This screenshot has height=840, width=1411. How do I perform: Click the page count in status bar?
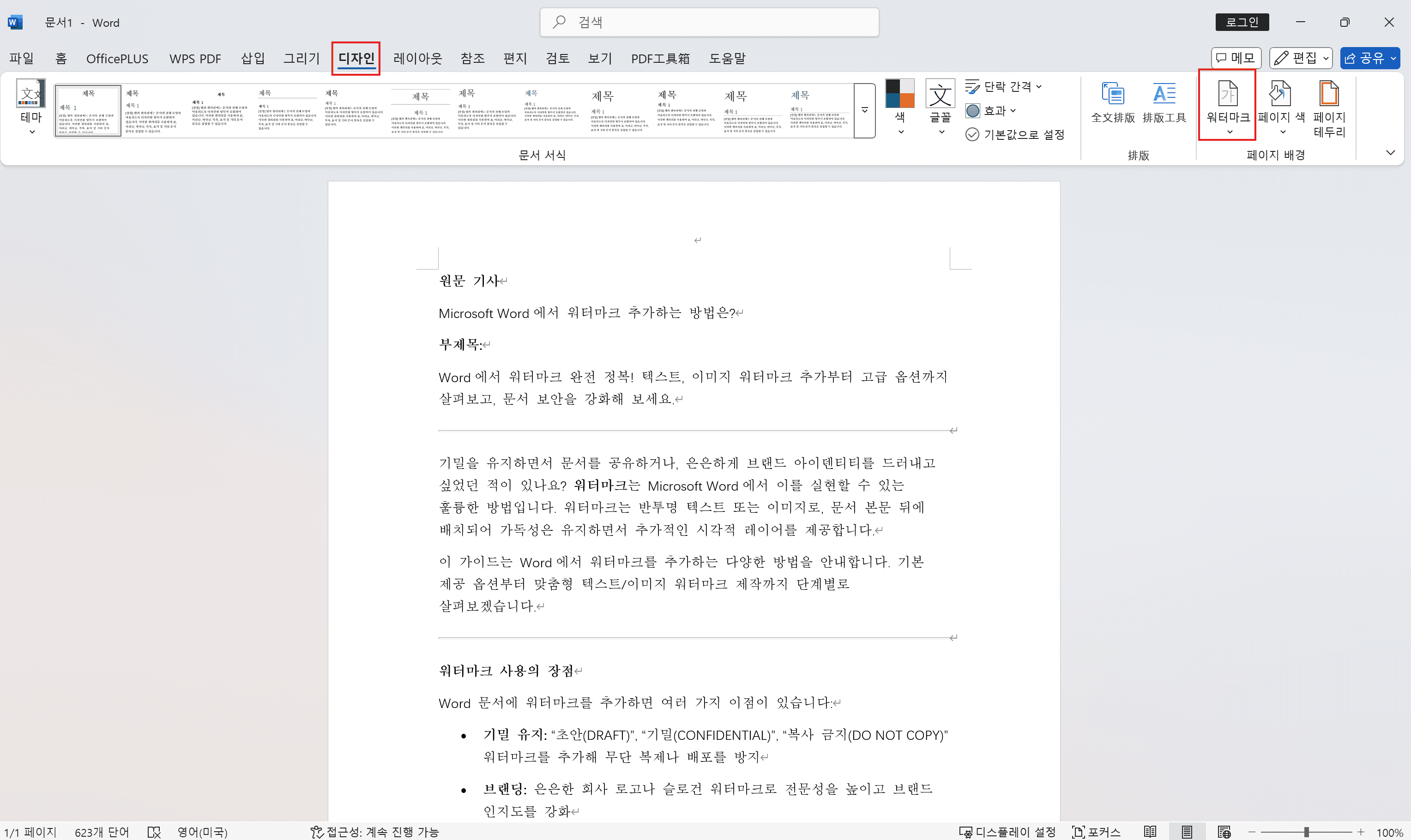pos(30,832)
